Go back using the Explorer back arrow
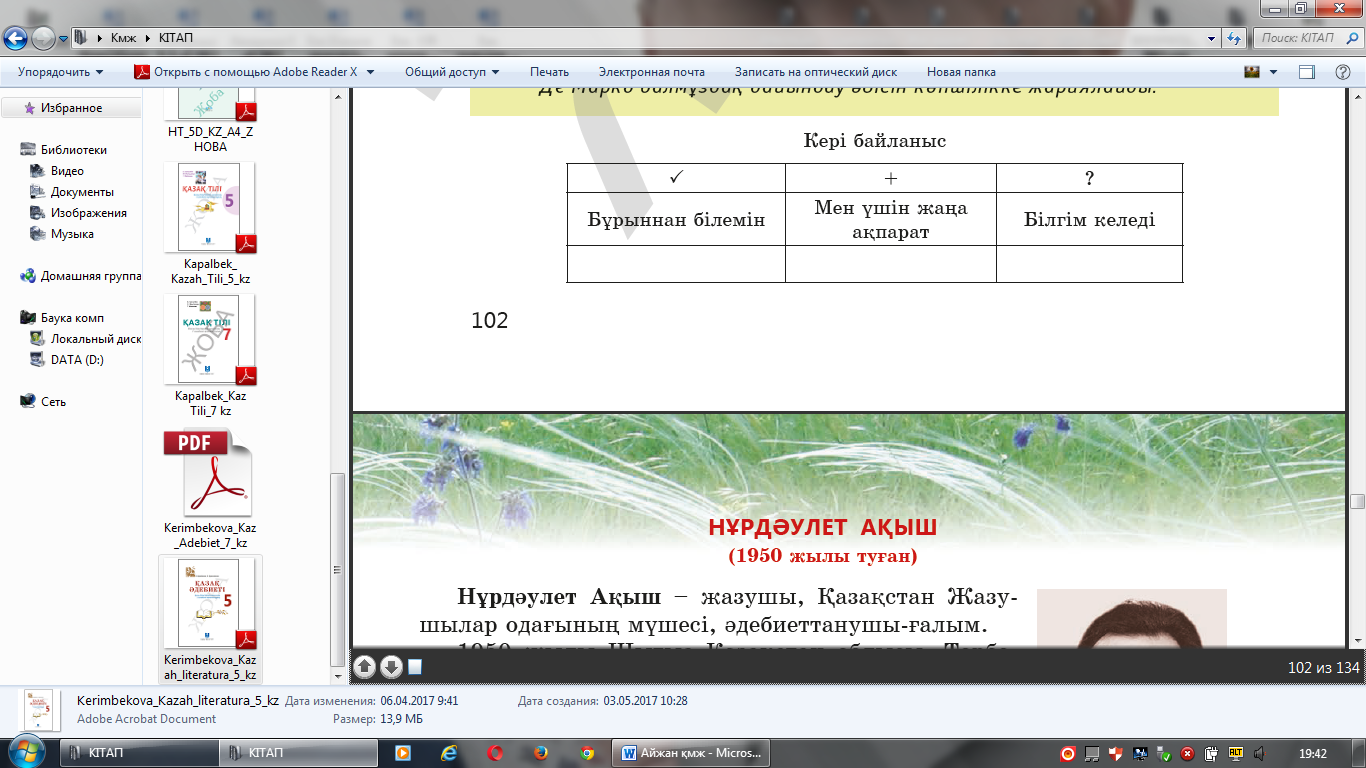The width and height of the screenshot is (1366, 768). [15, 39]
